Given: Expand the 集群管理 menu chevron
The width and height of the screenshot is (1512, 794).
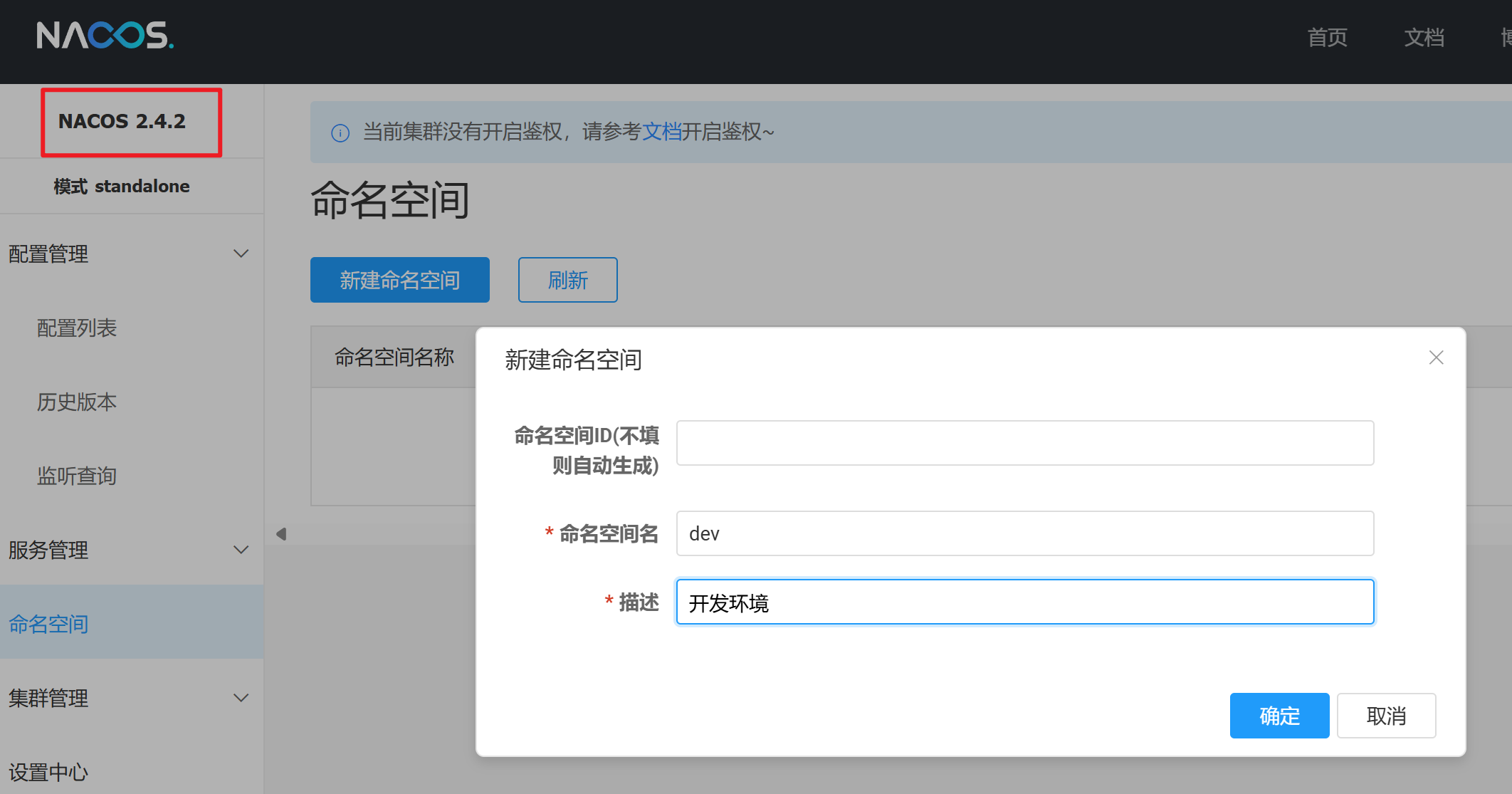Looking at the screenshot, I should click(x=241, y=698).
